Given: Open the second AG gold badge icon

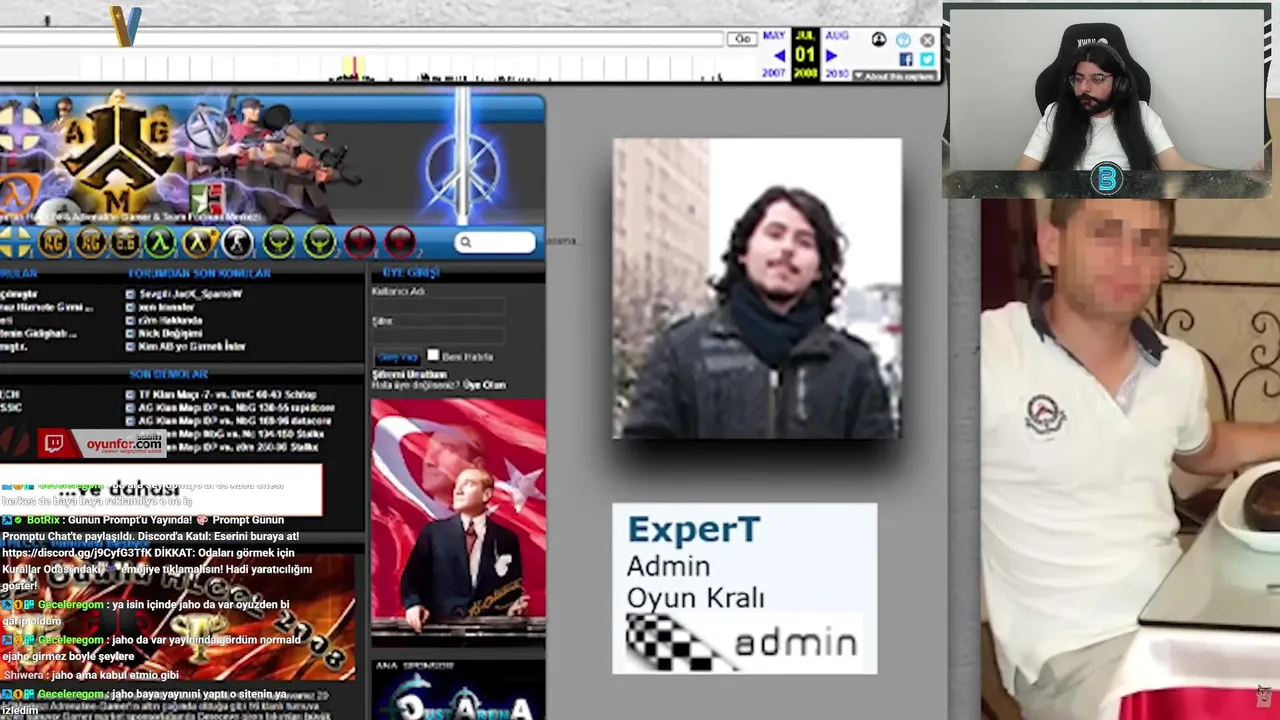Looking at the screenshot, I should pos(90,241).
